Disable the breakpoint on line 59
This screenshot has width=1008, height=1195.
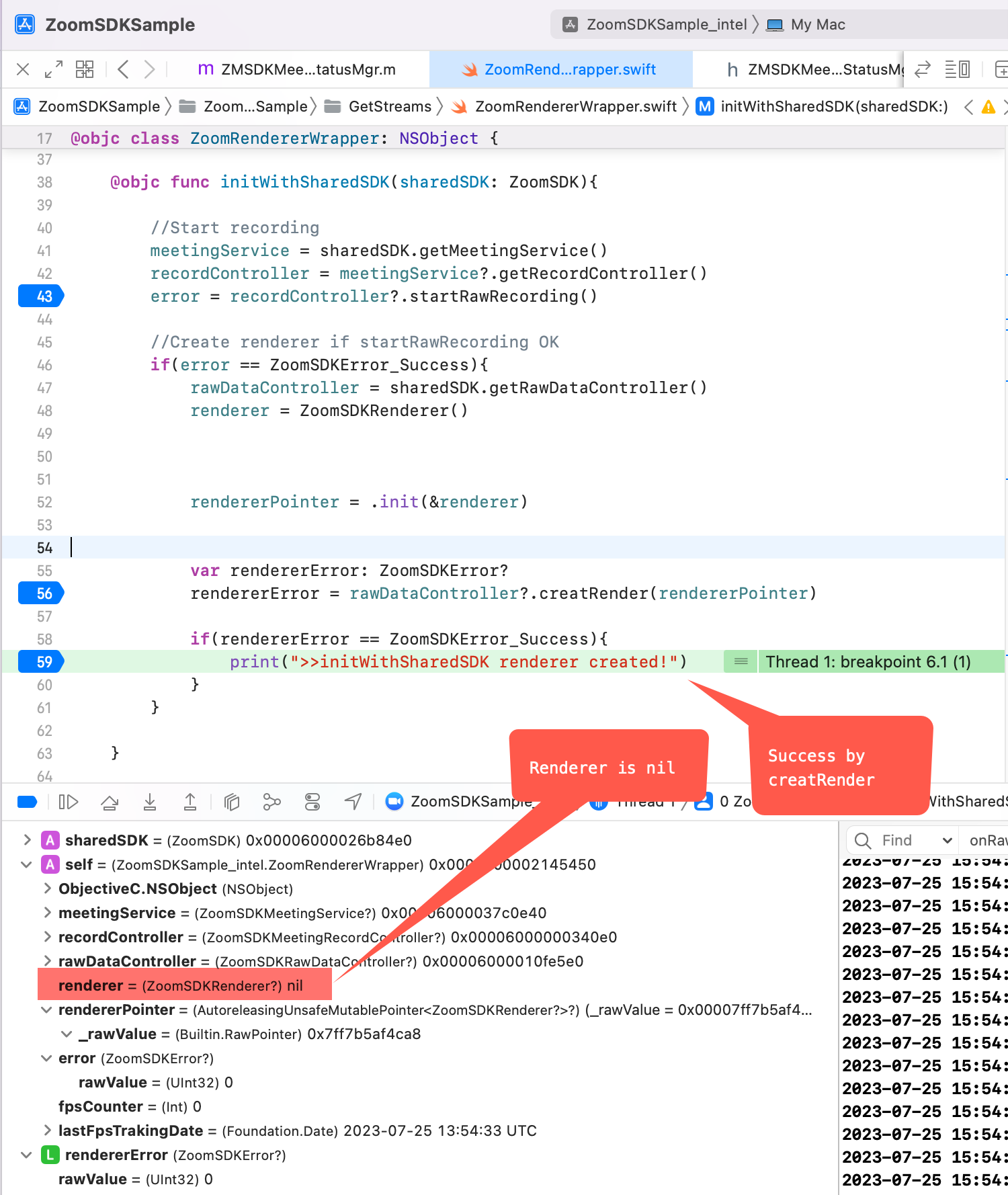tap(41, 662)
